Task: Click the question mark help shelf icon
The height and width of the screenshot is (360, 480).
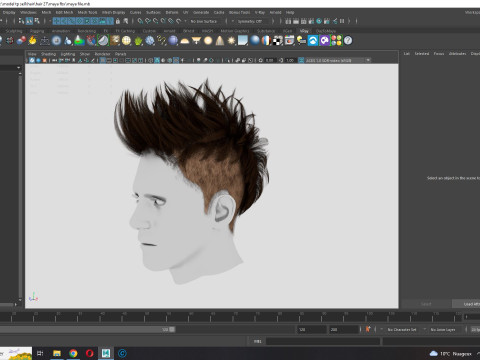Action: [x=348, y=41]
